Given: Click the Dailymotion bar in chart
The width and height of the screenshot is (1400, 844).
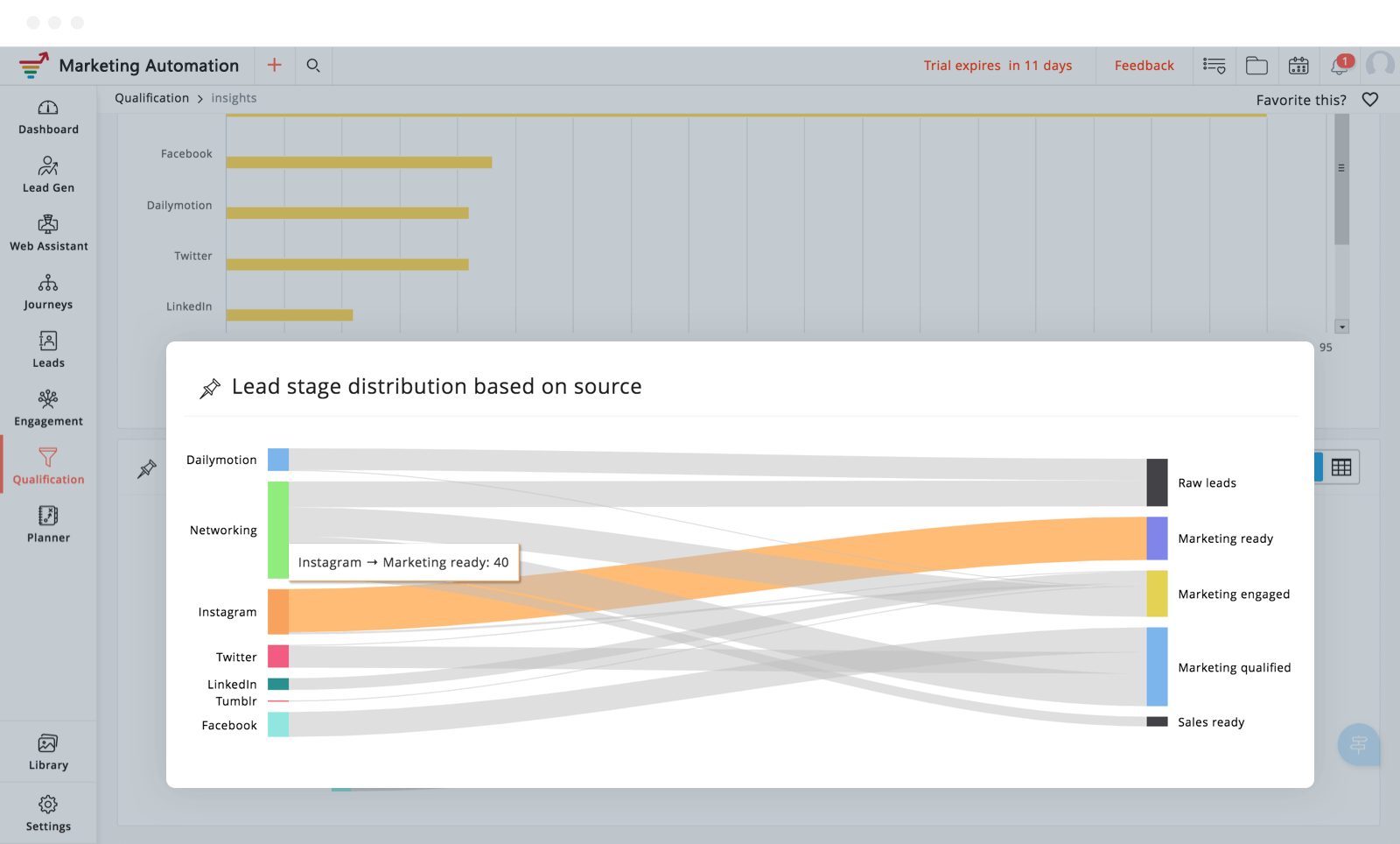Looking at the screenshot, I should coord(347,213).
